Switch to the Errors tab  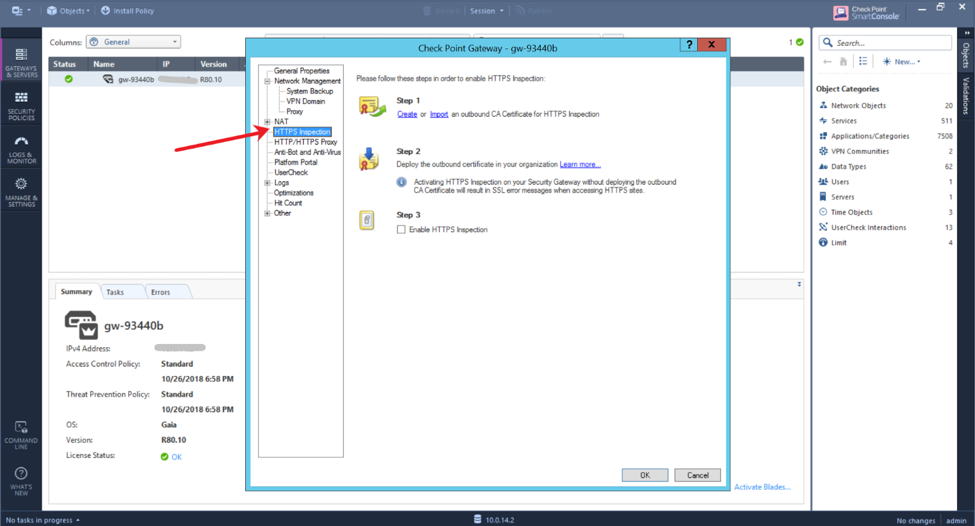pyautogui.click(x=160, y=292)
